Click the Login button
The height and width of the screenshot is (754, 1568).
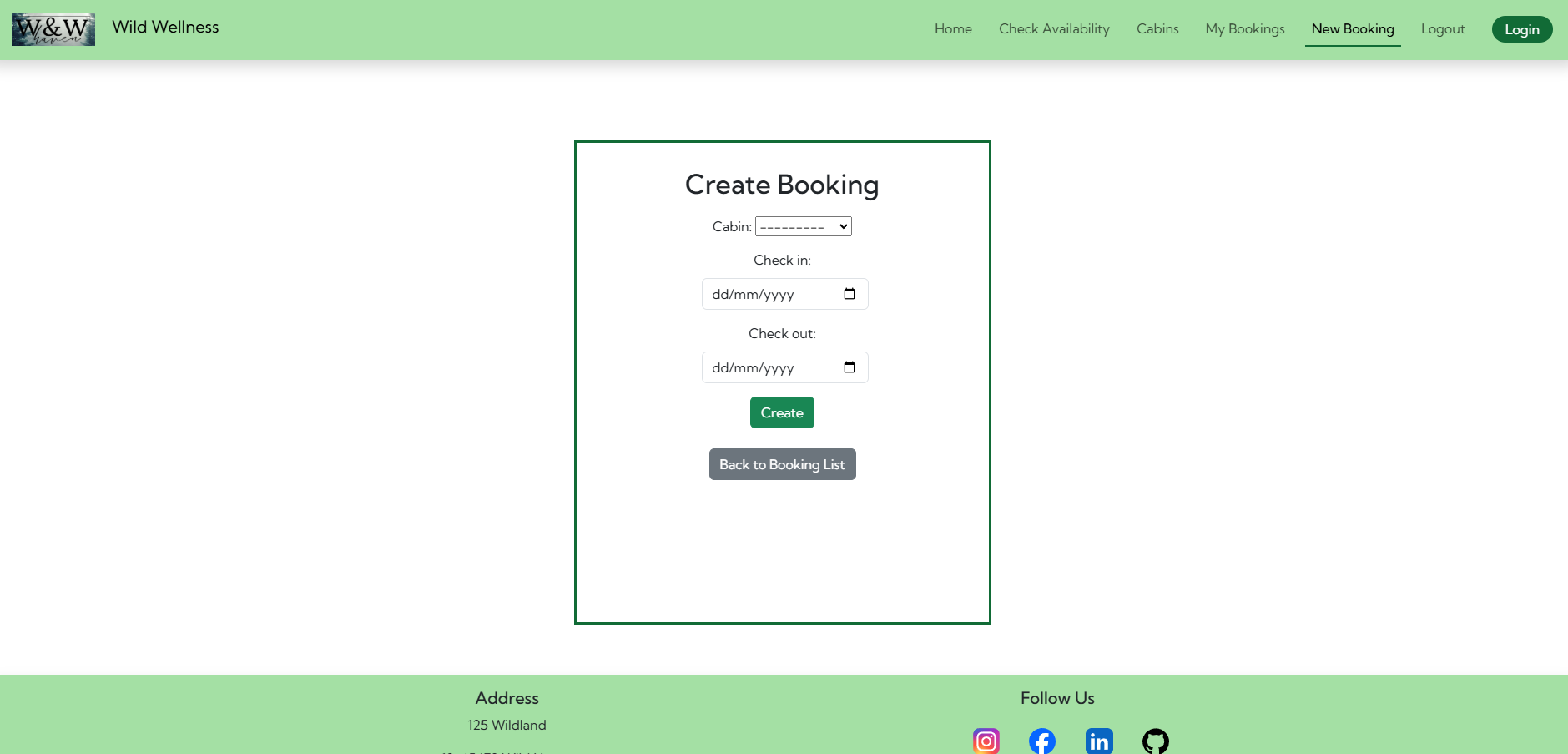[1522, 29]
